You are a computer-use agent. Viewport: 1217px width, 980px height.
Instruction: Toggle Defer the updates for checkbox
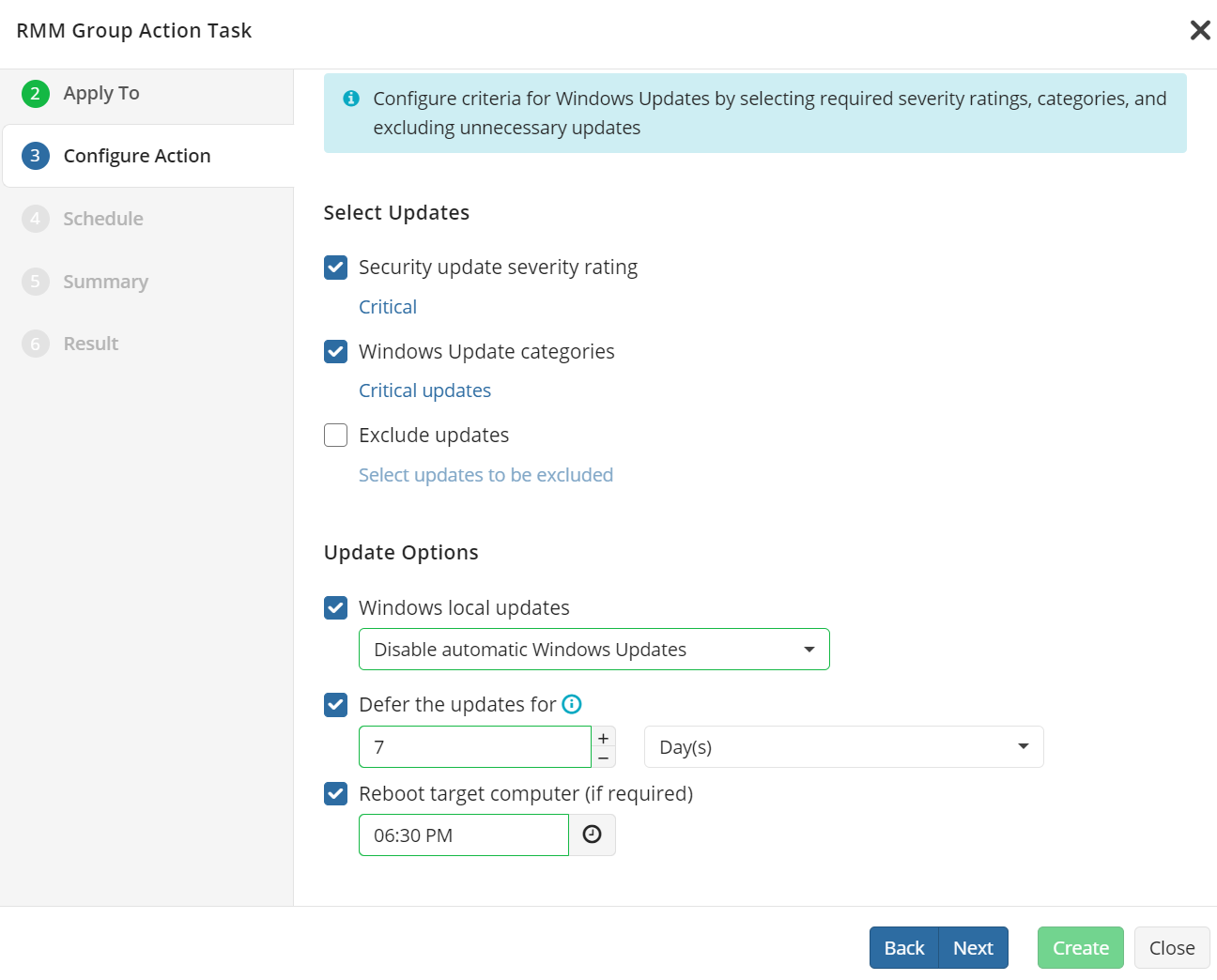[336, 705]
